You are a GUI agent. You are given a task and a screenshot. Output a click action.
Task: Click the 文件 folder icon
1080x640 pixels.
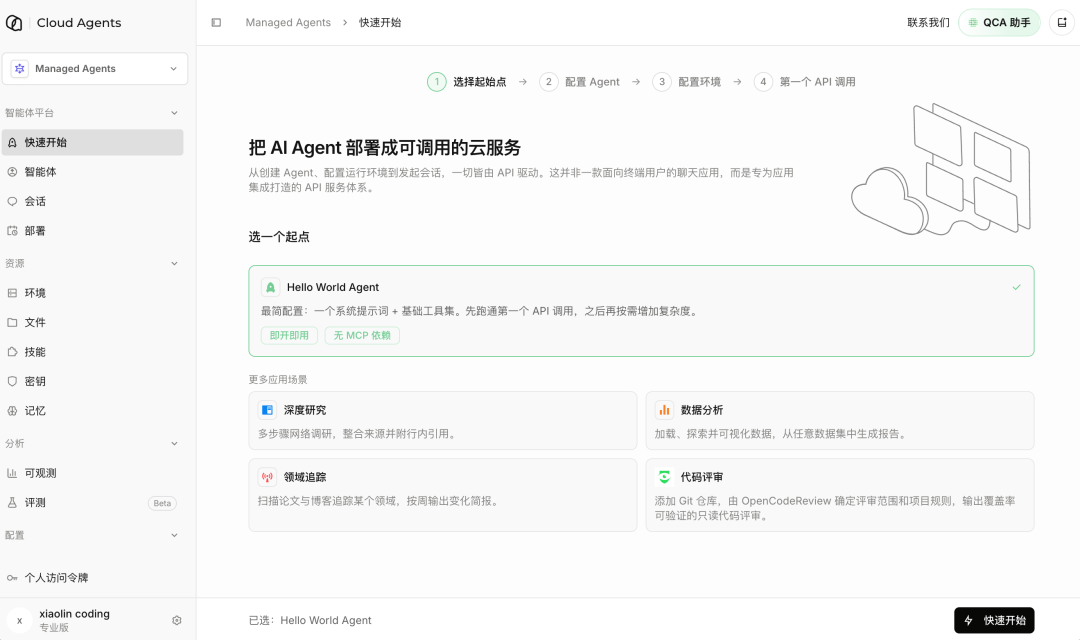tap(12, 322)
